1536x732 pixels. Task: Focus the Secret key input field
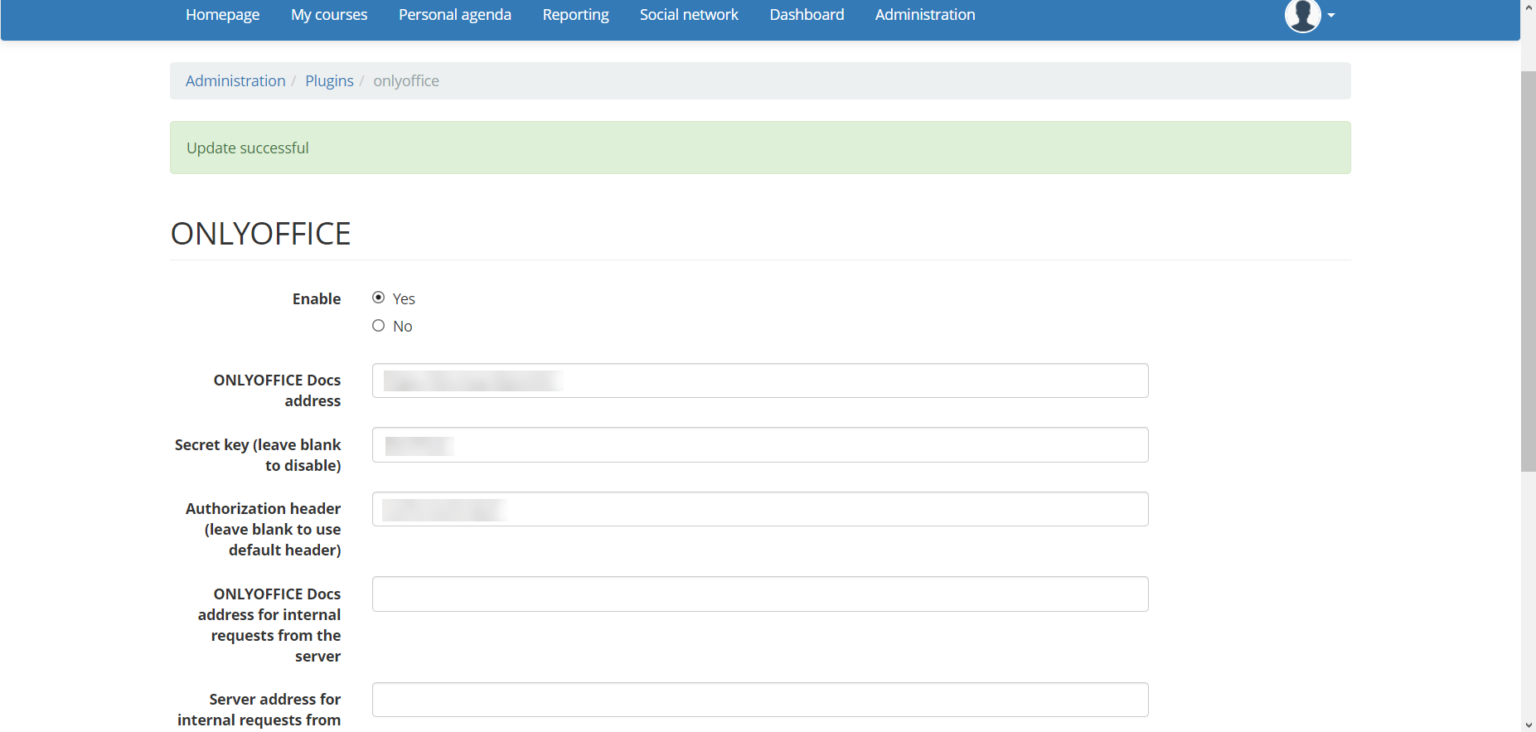(760, 444)
